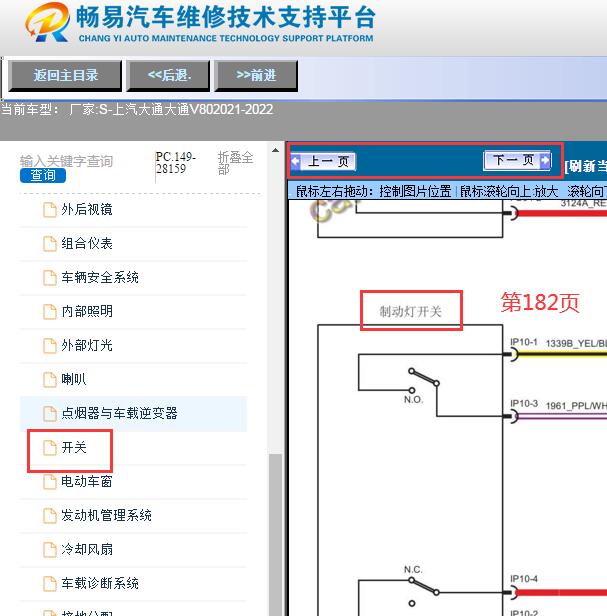The width and height of the screenshot is (607, 616).
Task: Click the 查询 search button
Action: tap(43, 175)
